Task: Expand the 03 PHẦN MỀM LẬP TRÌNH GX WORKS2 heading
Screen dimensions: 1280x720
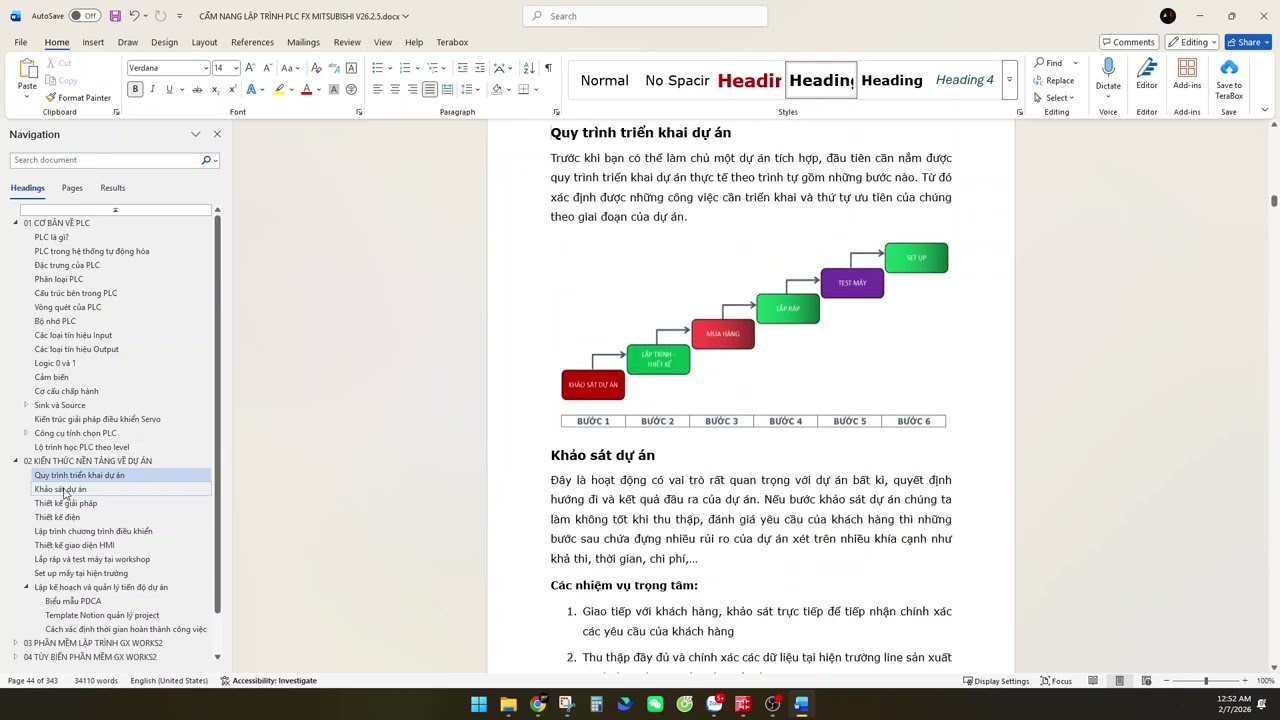Action: [x=15, y=643]
